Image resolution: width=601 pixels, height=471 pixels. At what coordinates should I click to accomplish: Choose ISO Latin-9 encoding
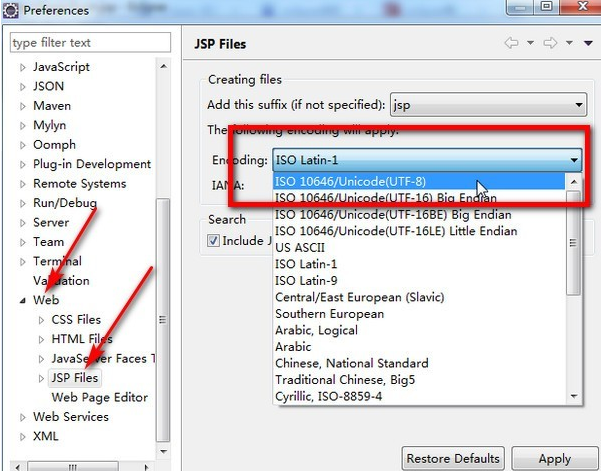point(419,281)
